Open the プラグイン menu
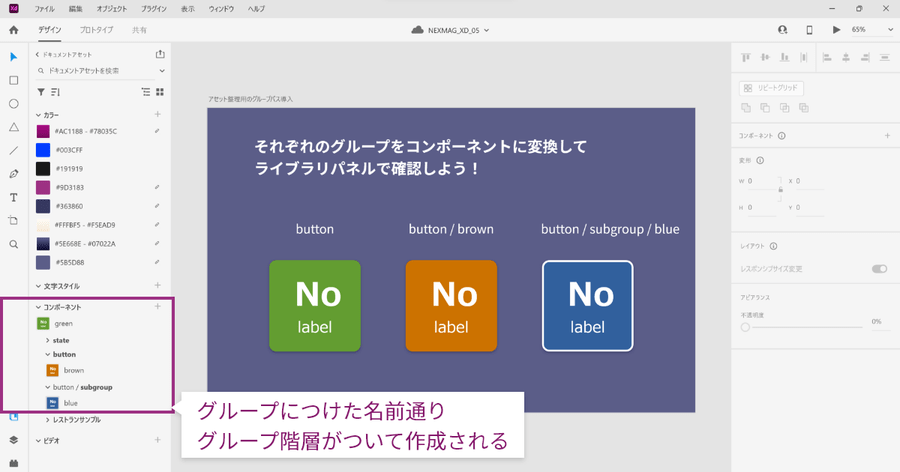Viewport: 900px width, 472px height. (x=153, y=8)
